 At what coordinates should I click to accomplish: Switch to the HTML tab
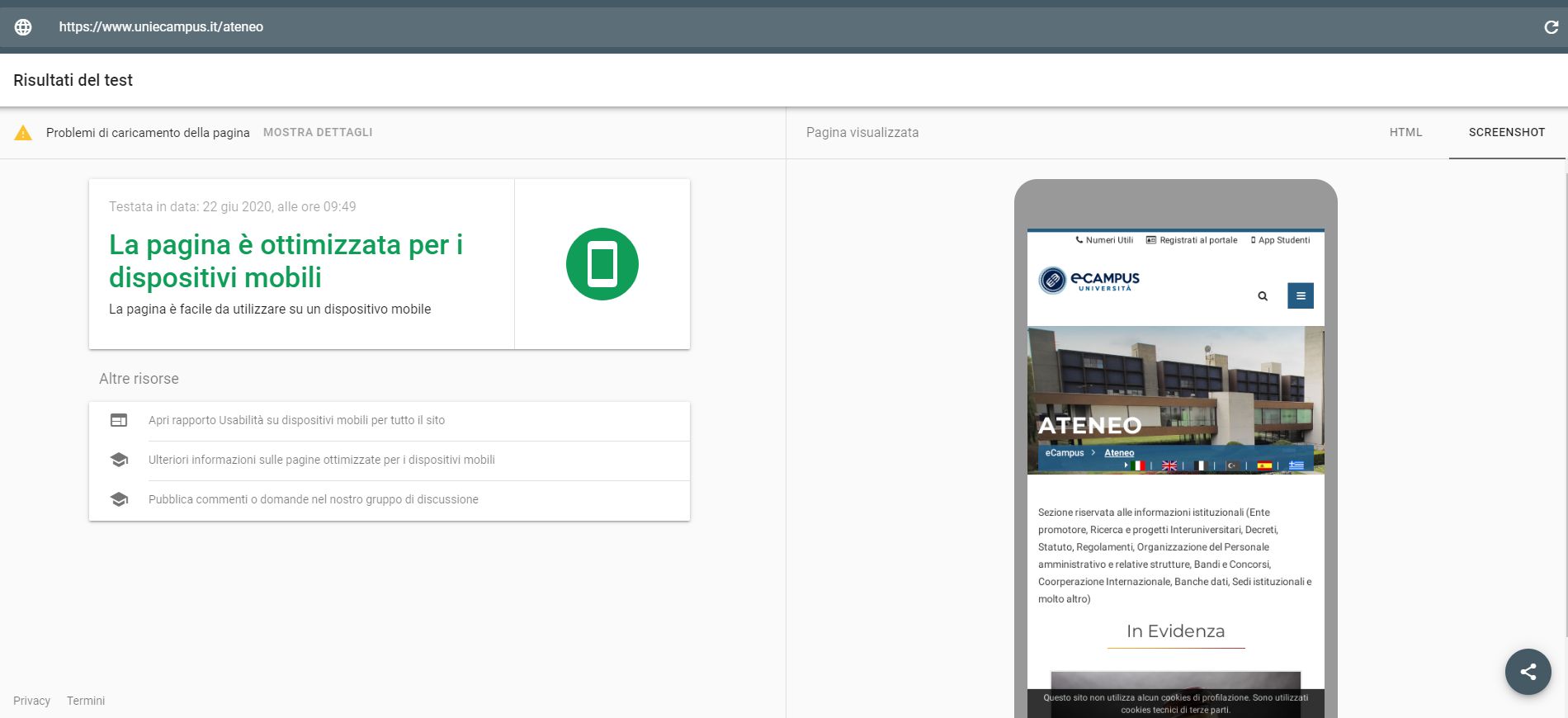click(x=1405, y=132)
